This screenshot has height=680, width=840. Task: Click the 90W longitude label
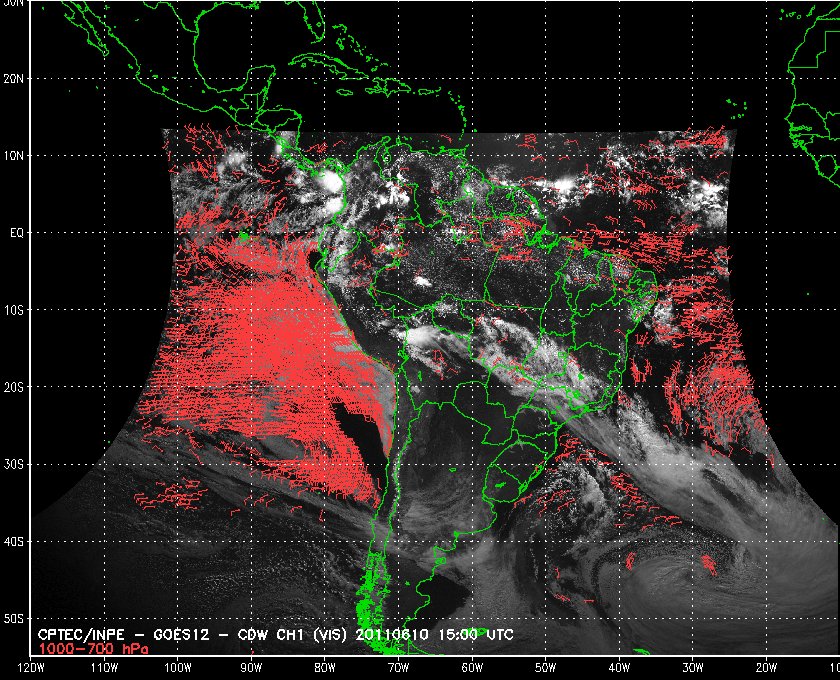251,668
